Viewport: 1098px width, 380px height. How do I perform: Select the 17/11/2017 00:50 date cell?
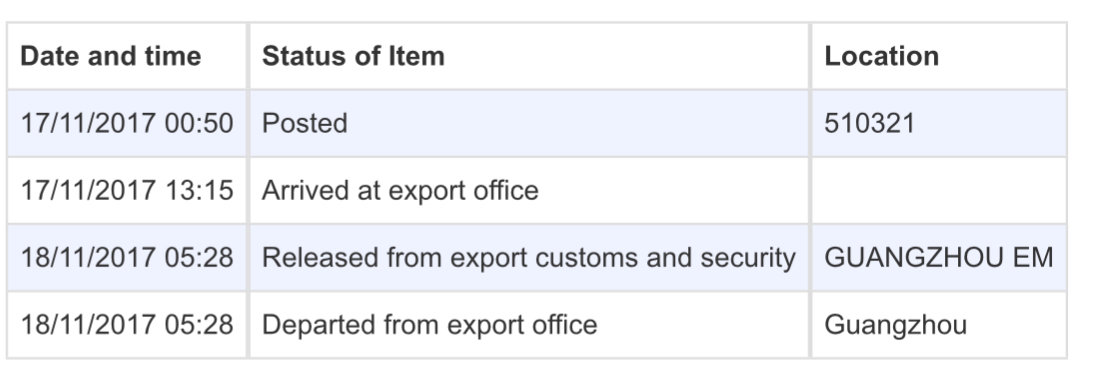point(127,123)
